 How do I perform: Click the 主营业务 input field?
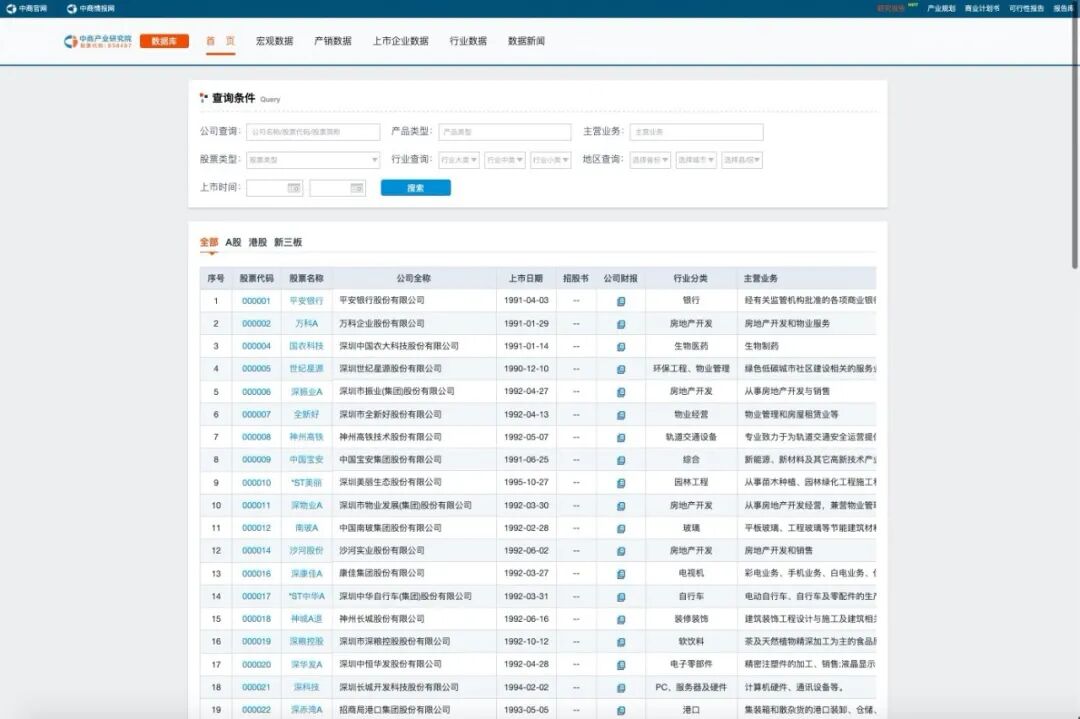[696, 132]
